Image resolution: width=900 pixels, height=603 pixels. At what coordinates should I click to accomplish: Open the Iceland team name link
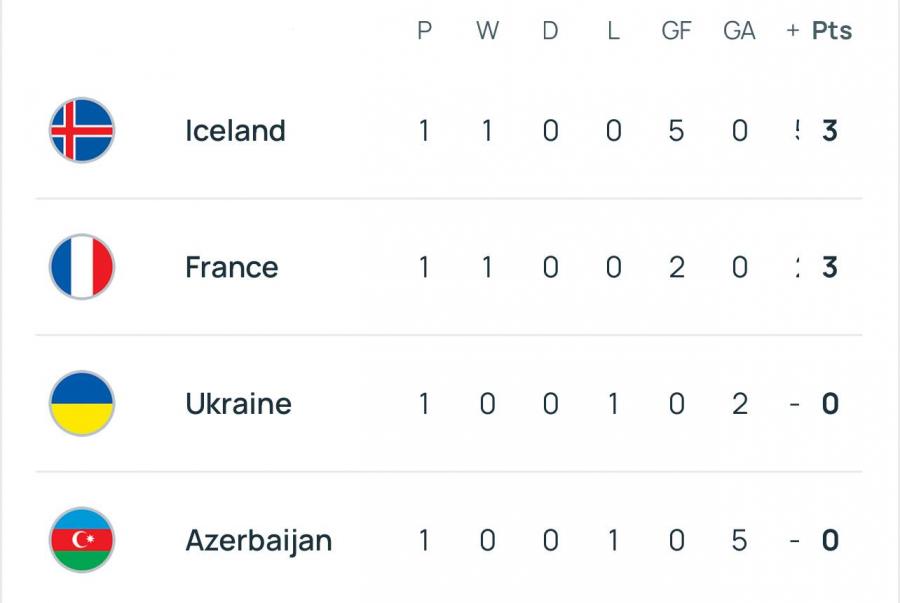(x=235, y=131)
